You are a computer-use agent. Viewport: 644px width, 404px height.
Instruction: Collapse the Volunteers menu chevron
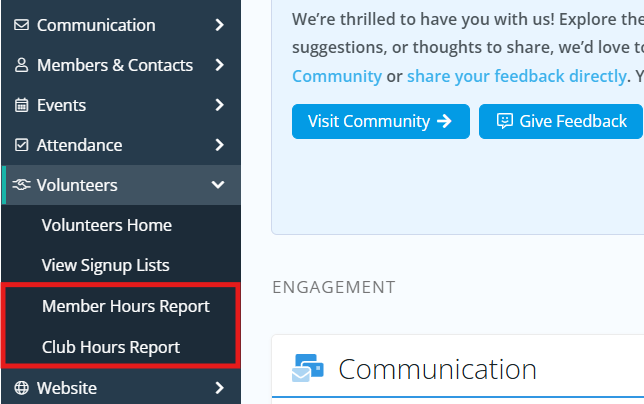point(218,185)
